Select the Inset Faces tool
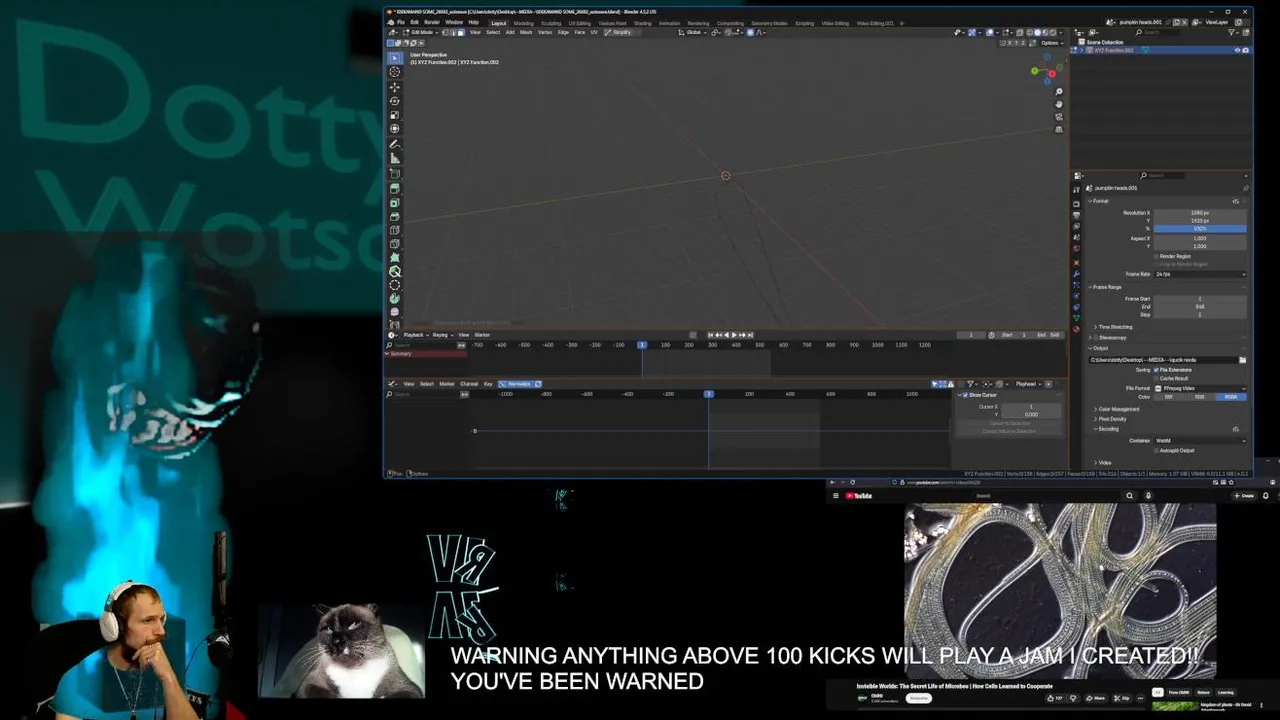Screen dimensions: 1280x720 pyautogui.click(x=395, y=203)
